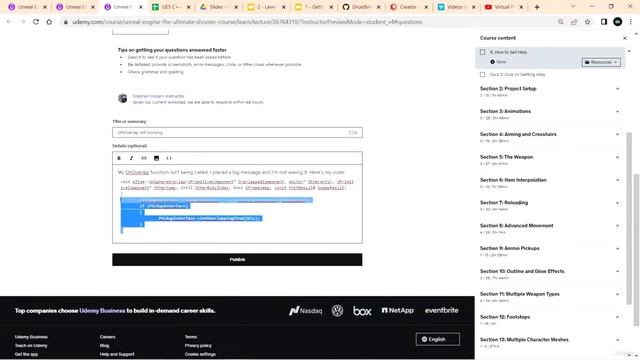Open the Terms footer link

(191, 337)
